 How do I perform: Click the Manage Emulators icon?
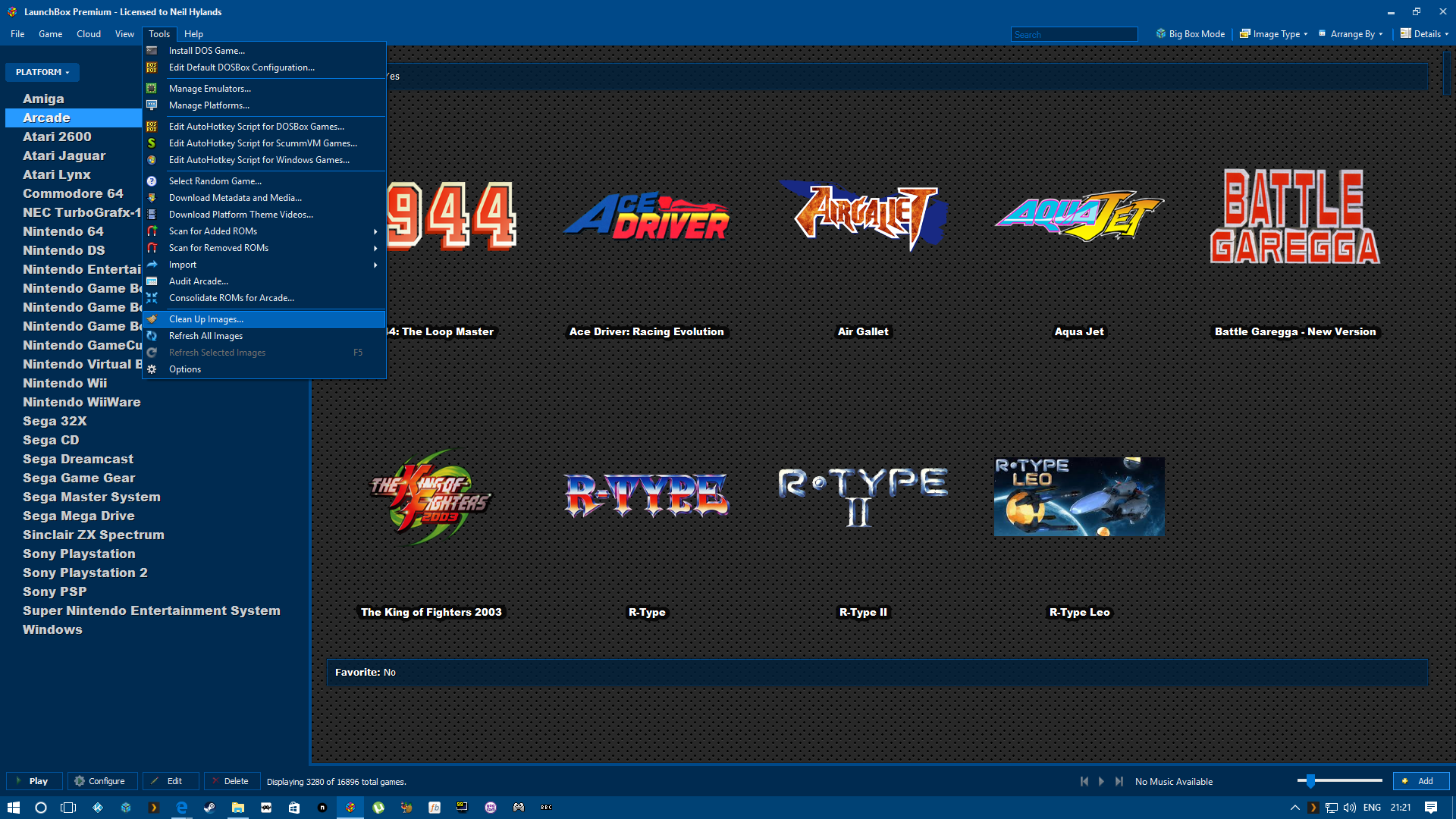152,89
